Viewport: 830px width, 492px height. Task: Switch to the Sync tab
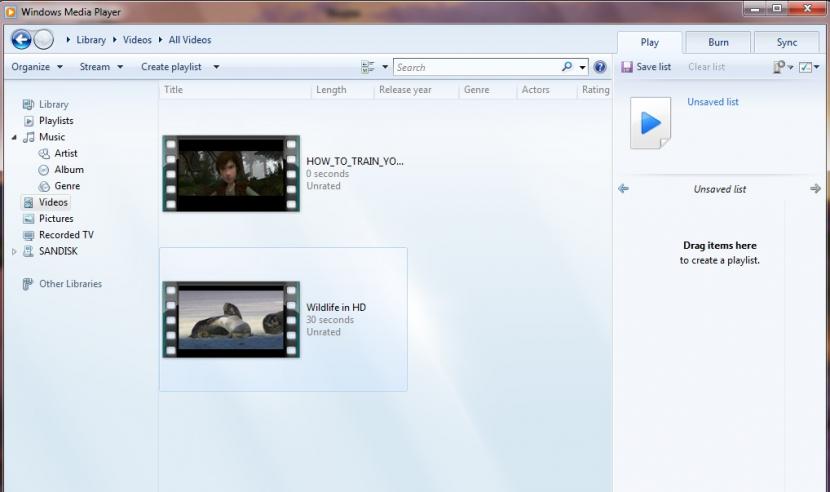click(x=787, y=42)
